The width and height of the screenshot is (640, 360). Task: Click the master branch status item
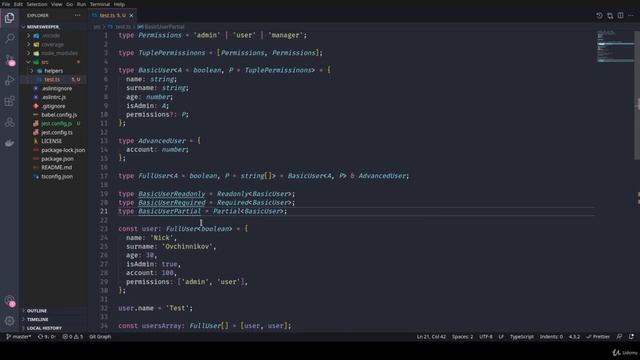click(x=19, y=337)
